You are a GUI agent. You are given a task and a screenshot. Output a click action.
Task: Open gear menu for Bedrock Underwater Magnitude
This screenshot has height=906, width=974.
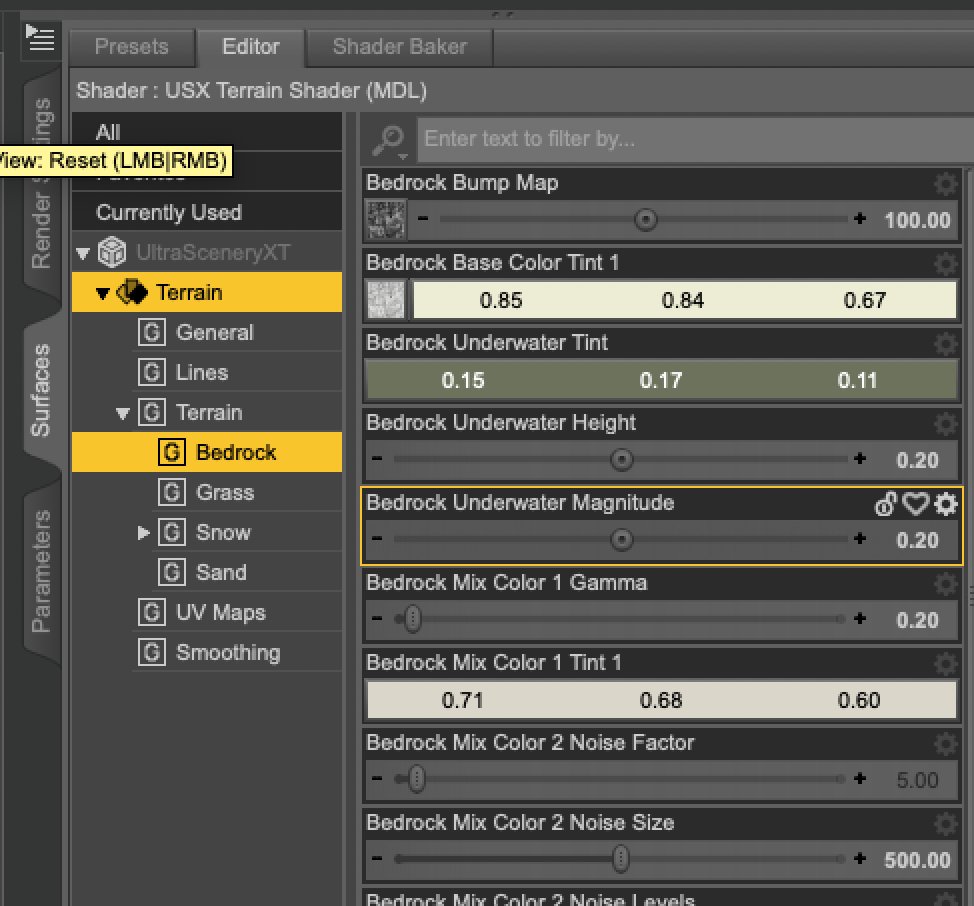click(946, 504)
